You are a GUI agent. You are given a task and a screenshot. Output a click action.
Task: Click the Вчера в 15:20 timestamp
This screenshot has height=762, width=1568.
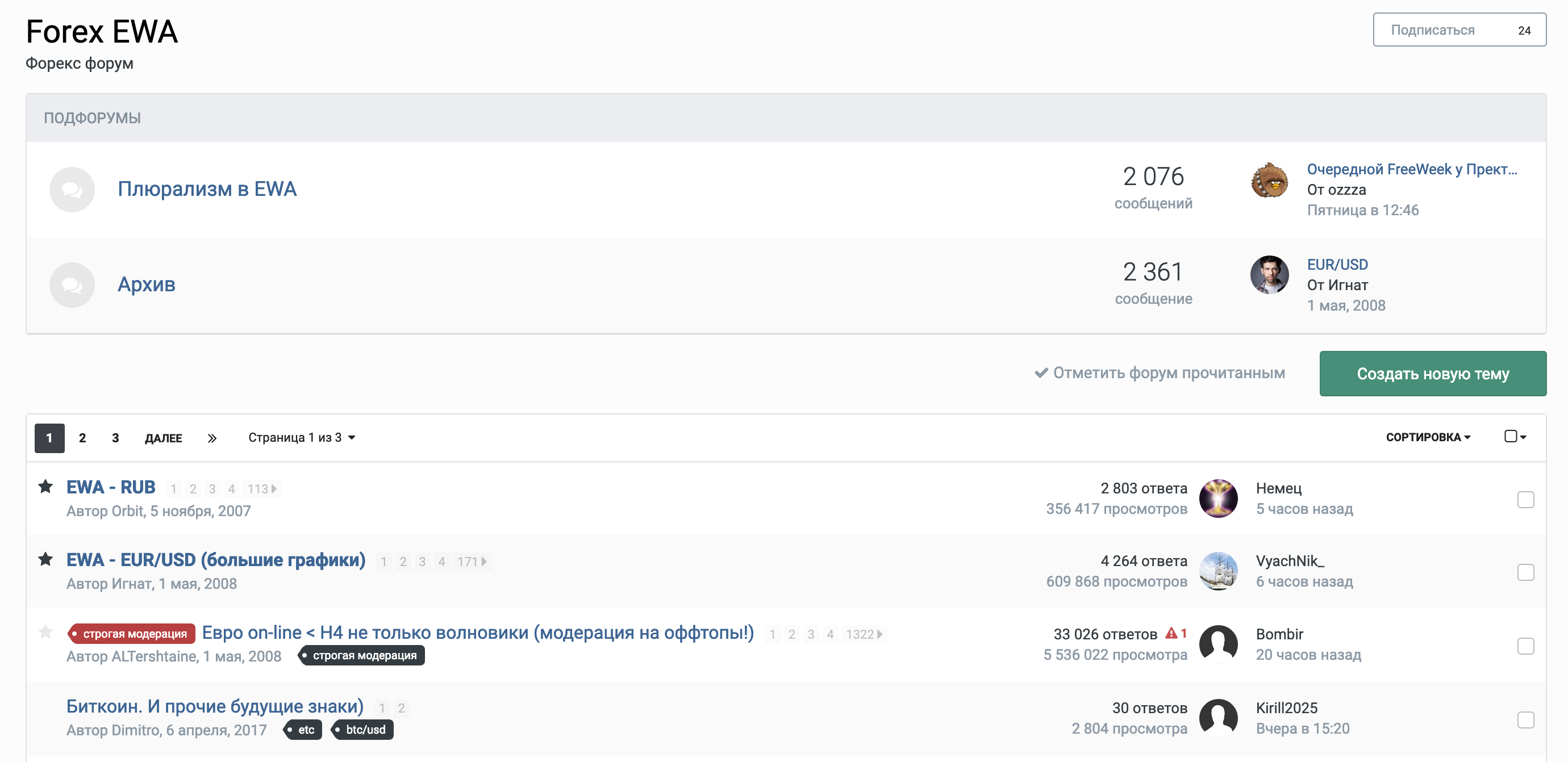1303,729
